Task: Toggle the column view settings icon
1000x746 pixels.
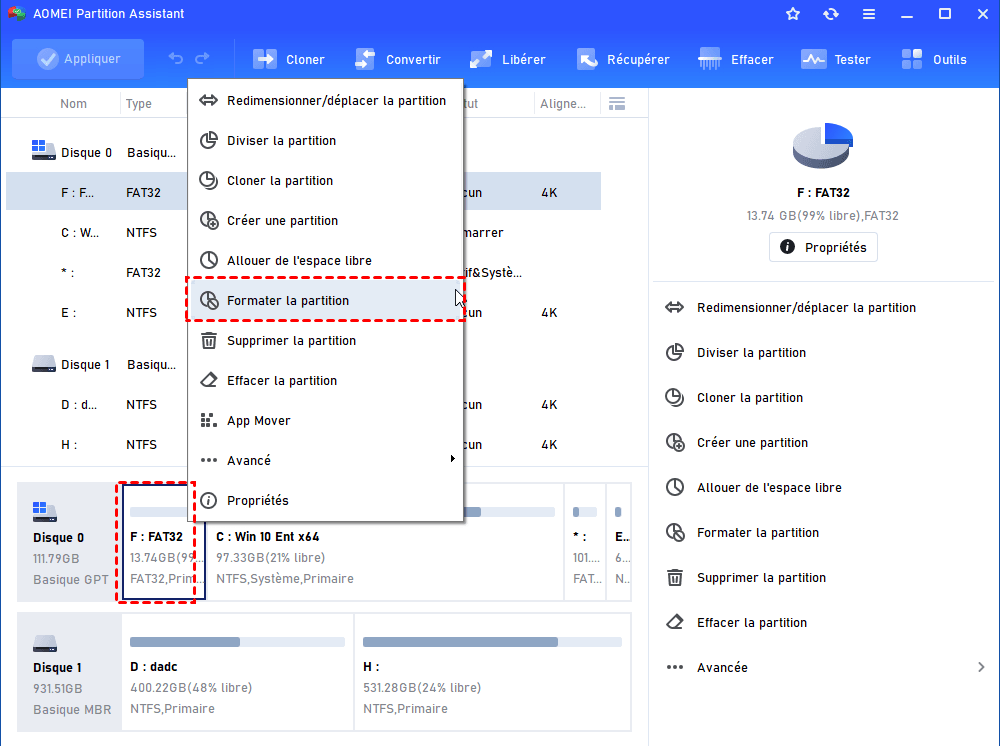Action: click(x=617, y=104)
